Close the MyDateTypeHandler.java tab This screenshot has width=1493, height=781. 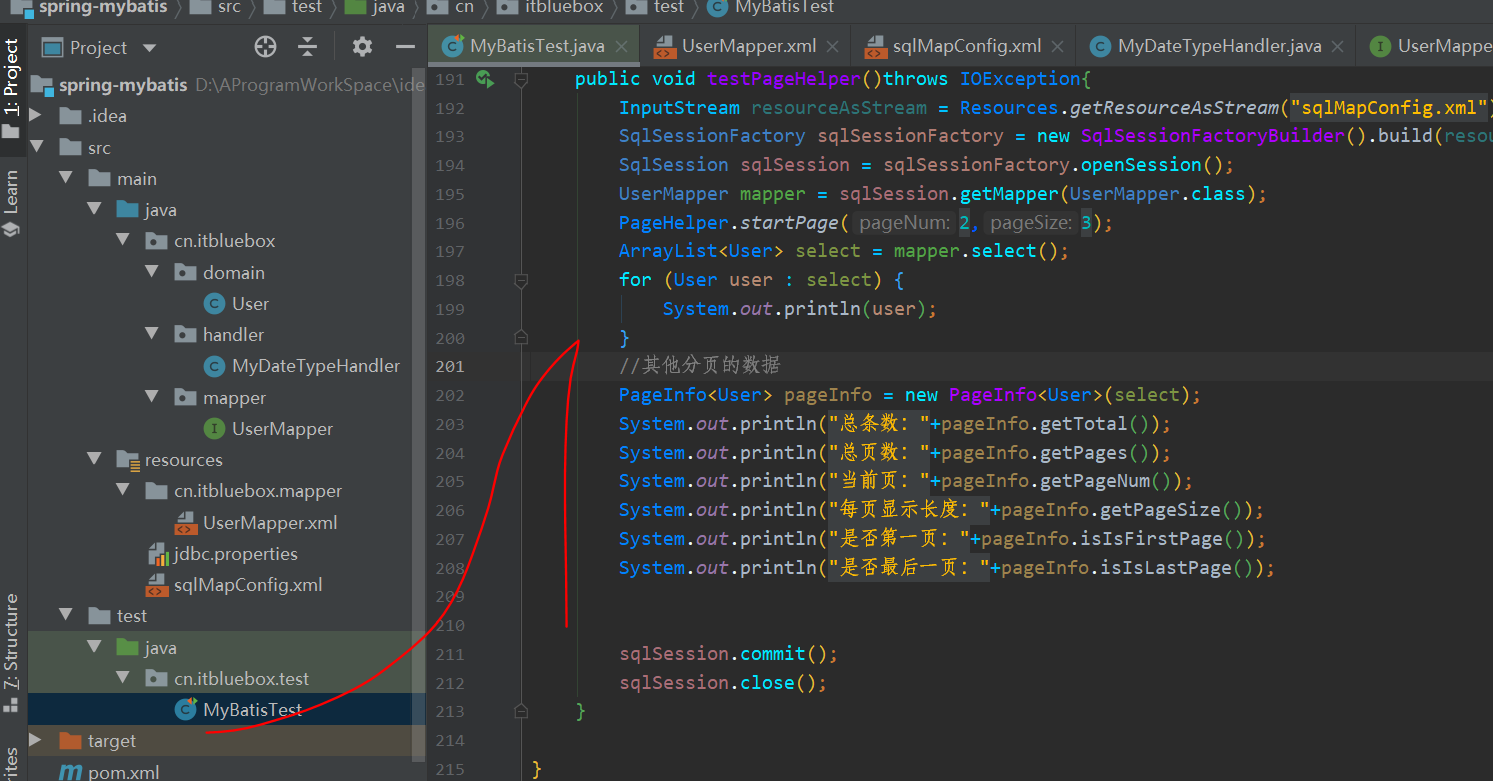coord(1339,46)
